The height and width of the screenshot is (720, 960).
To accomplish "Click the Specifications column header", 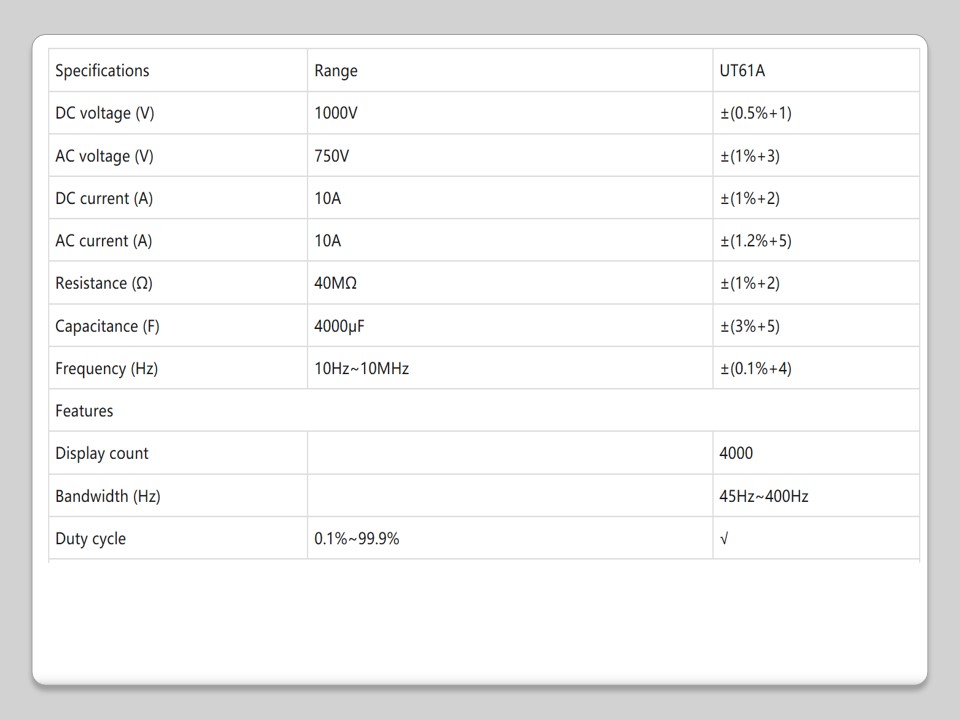I will 102,71.
